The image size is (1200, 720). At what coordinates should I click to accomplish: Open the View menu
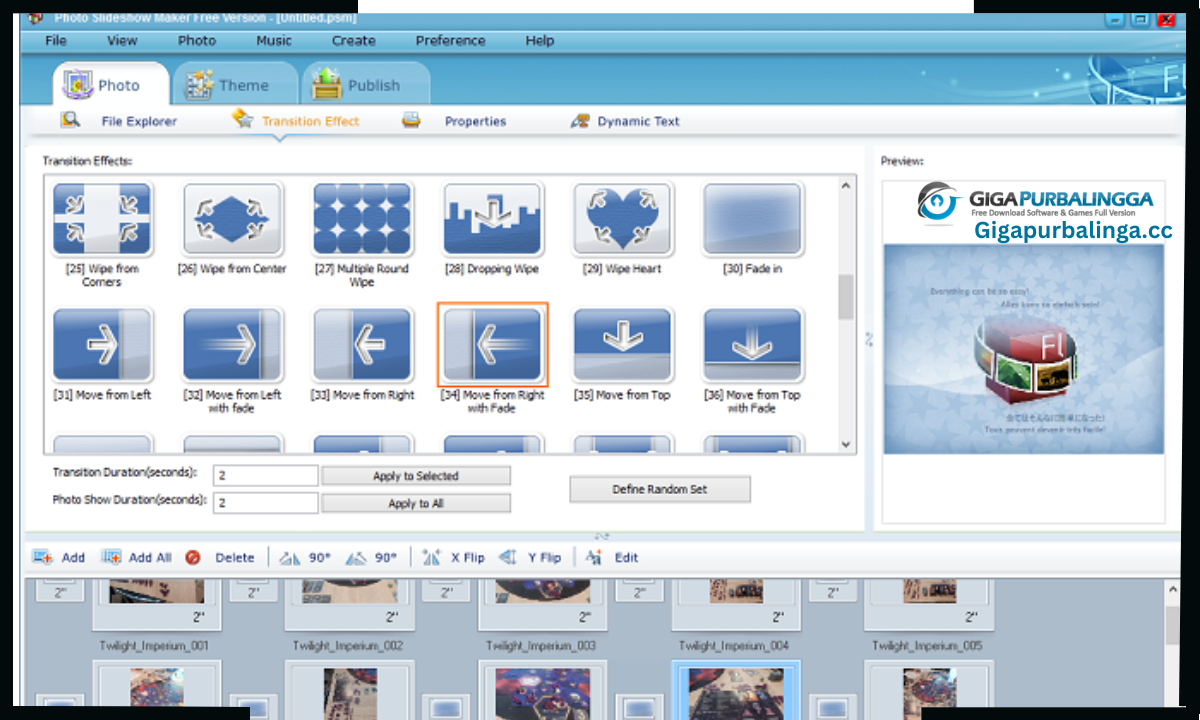point(122,40)
